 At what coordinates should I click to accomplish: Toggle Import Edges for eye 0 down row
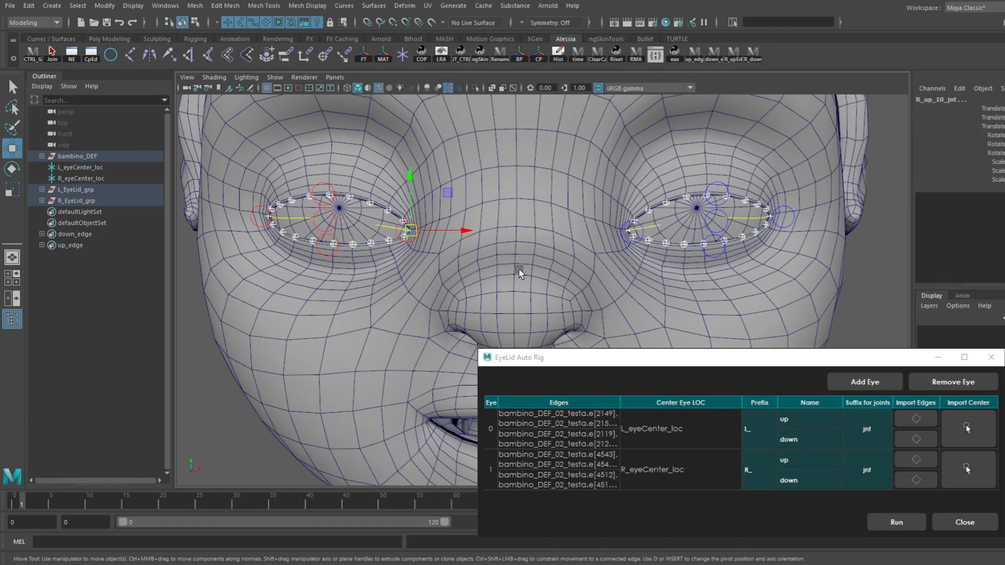coord(916,439)
